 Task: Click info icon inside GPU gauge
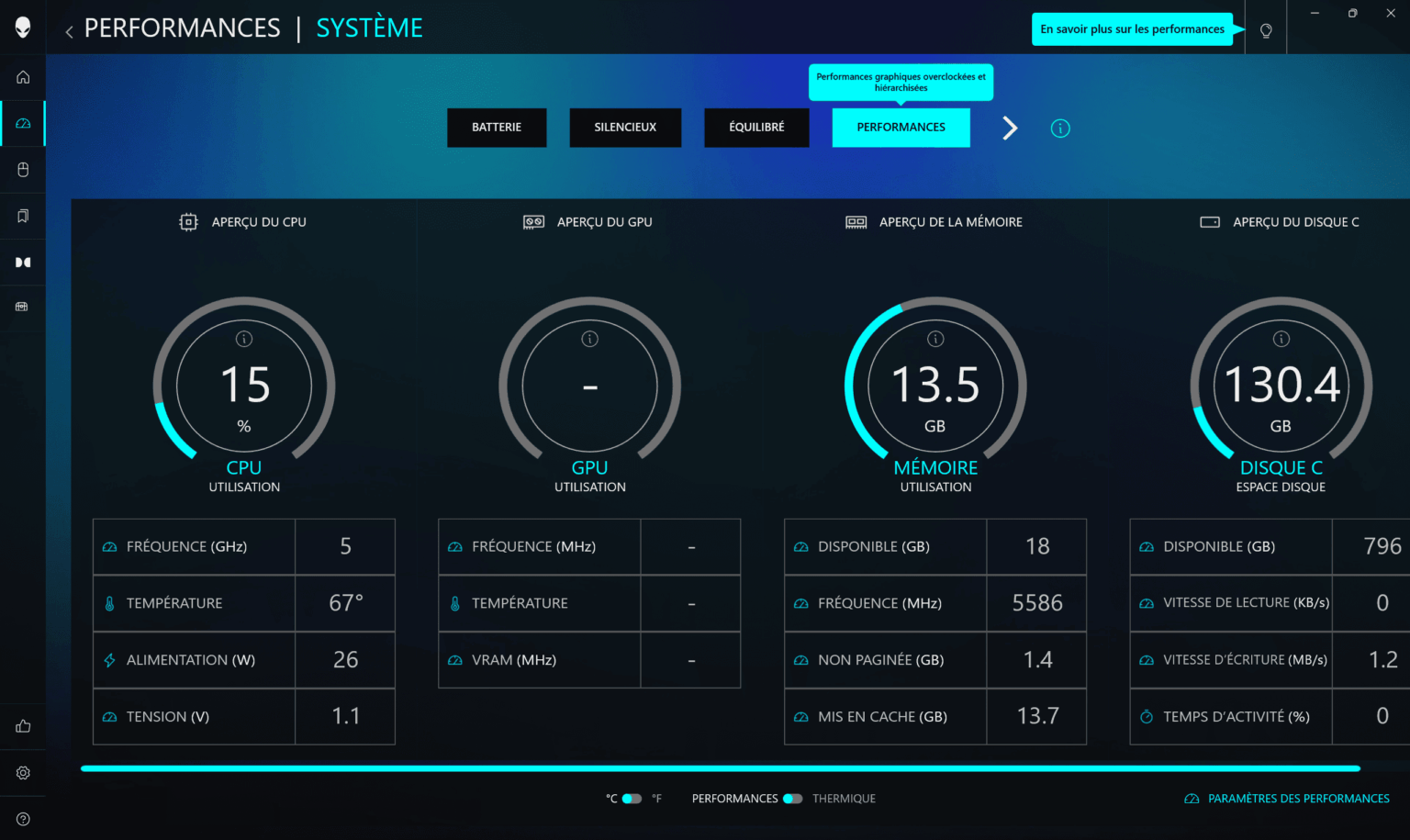[x=590, y=339]
